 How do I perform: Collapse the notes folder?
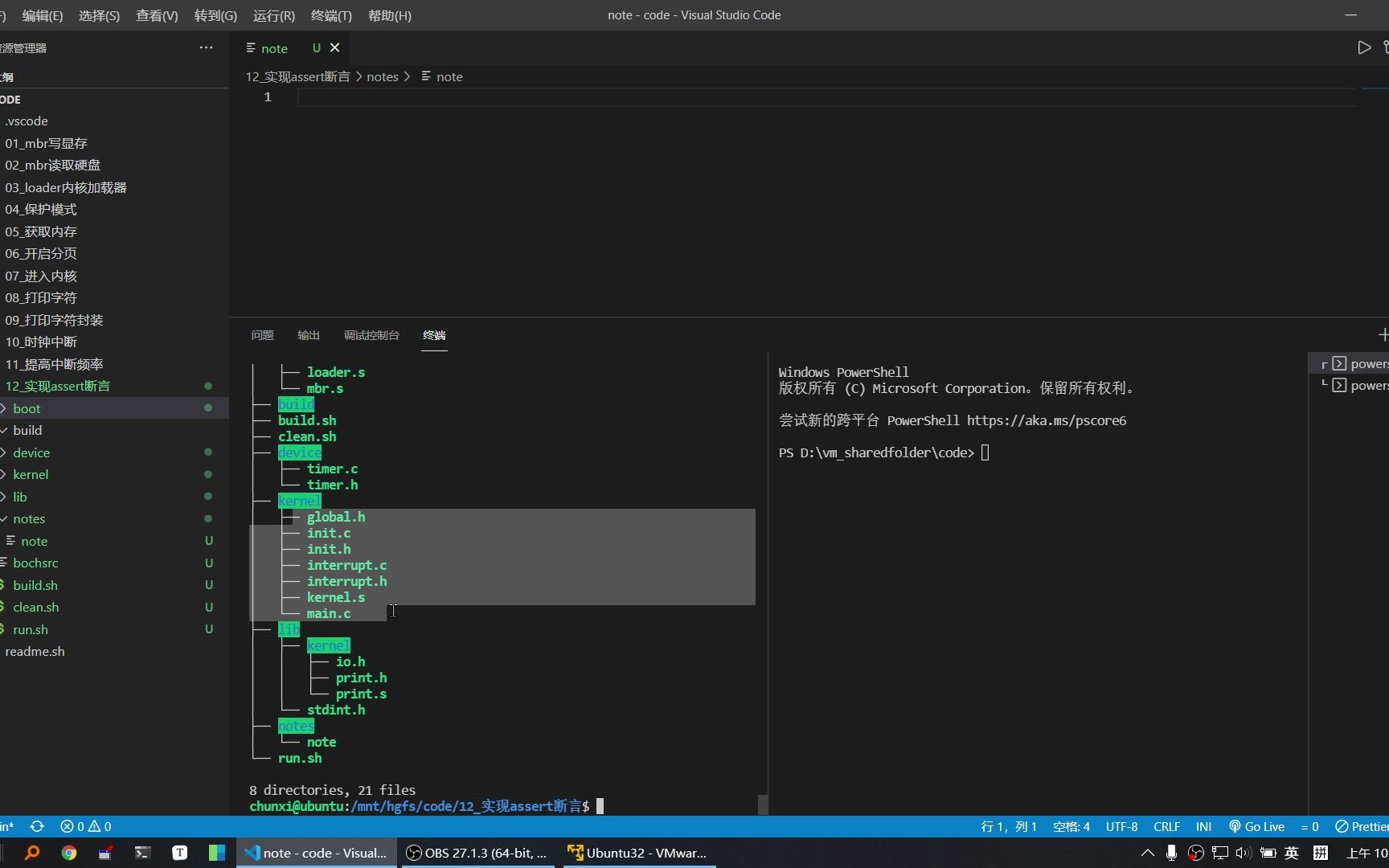(x=114, y=518)
